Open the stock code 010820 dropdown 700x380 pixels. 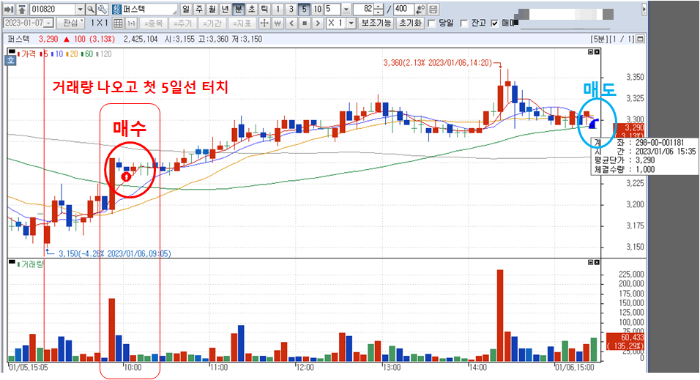pyautogui.click(x=80, y=9)
